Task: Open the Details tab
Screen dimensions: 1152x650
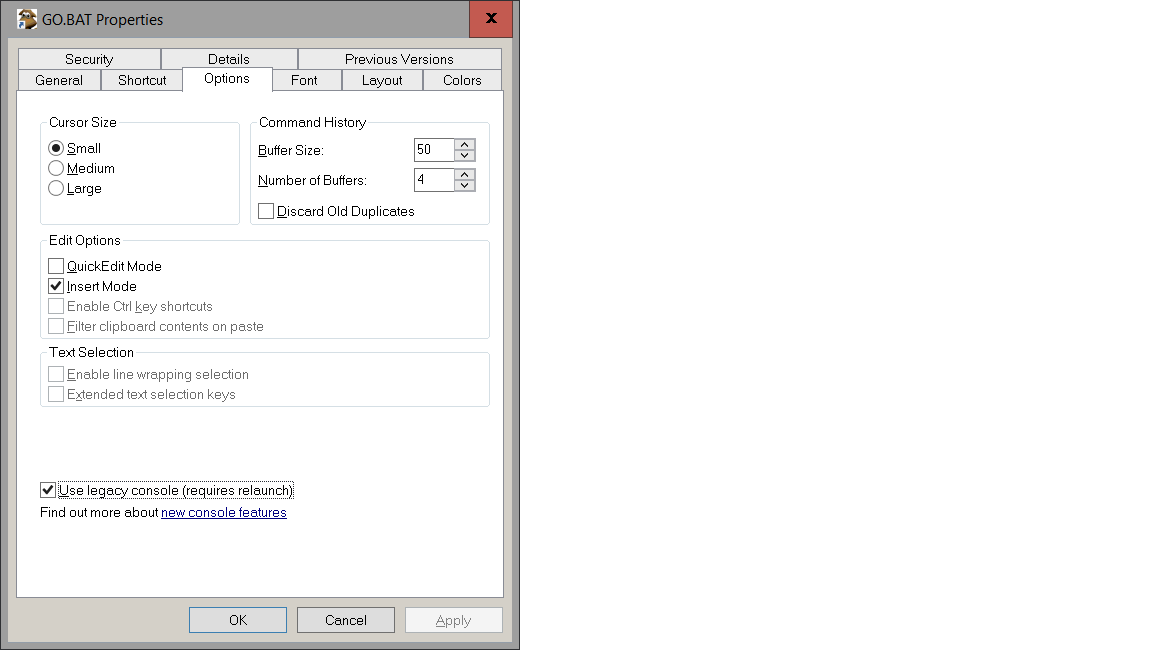Action: (228, 59)
